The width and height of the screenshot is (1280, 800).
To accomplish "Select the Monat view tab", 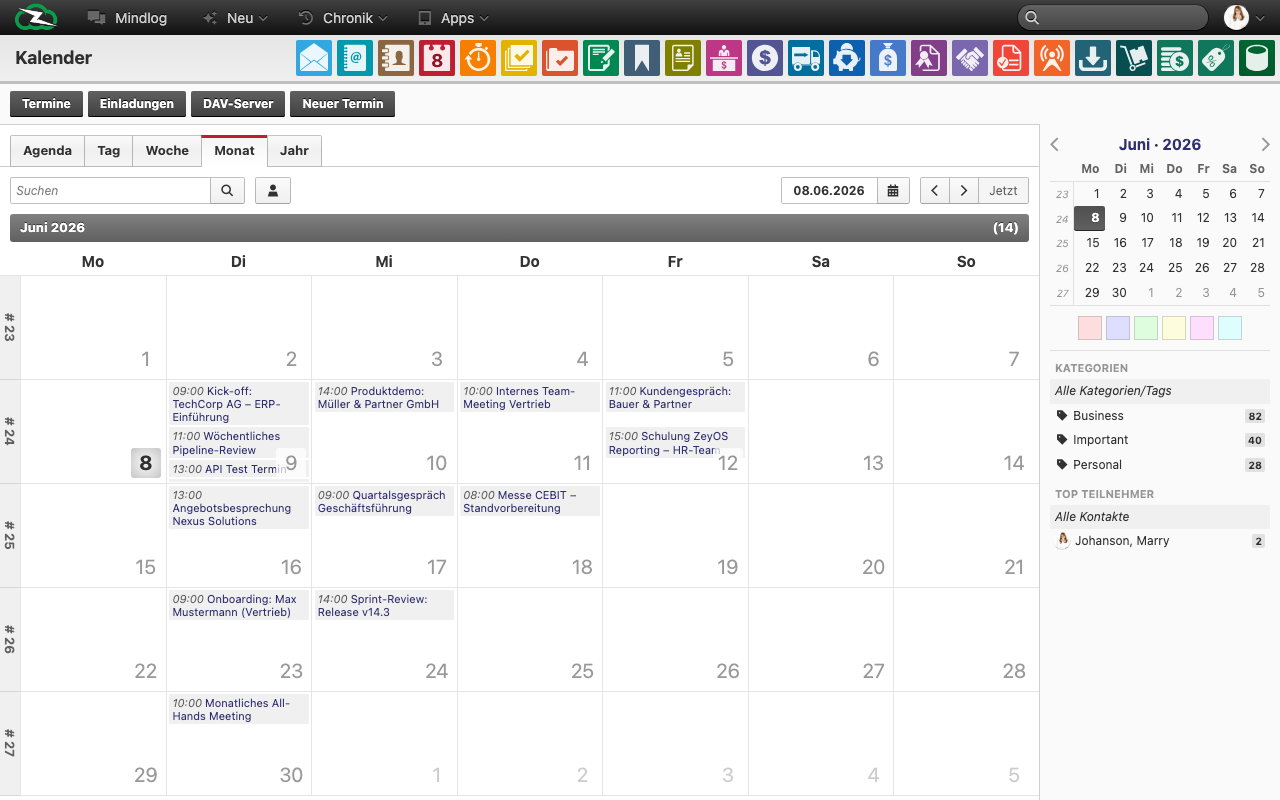I will click(x=234, y=151).
